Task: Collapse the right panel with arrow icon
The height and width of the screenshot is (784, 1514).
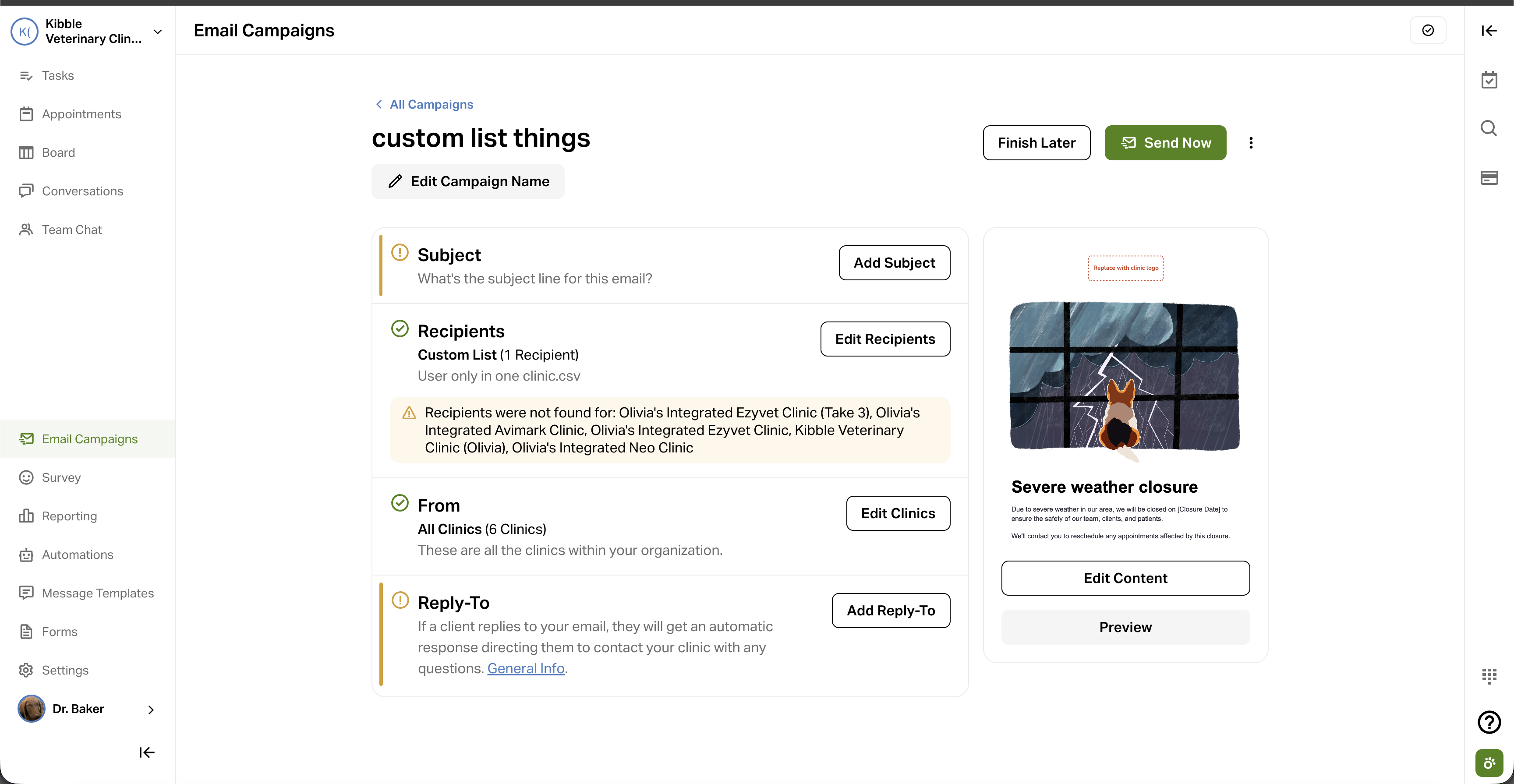Action: [x=1489, y=31]
